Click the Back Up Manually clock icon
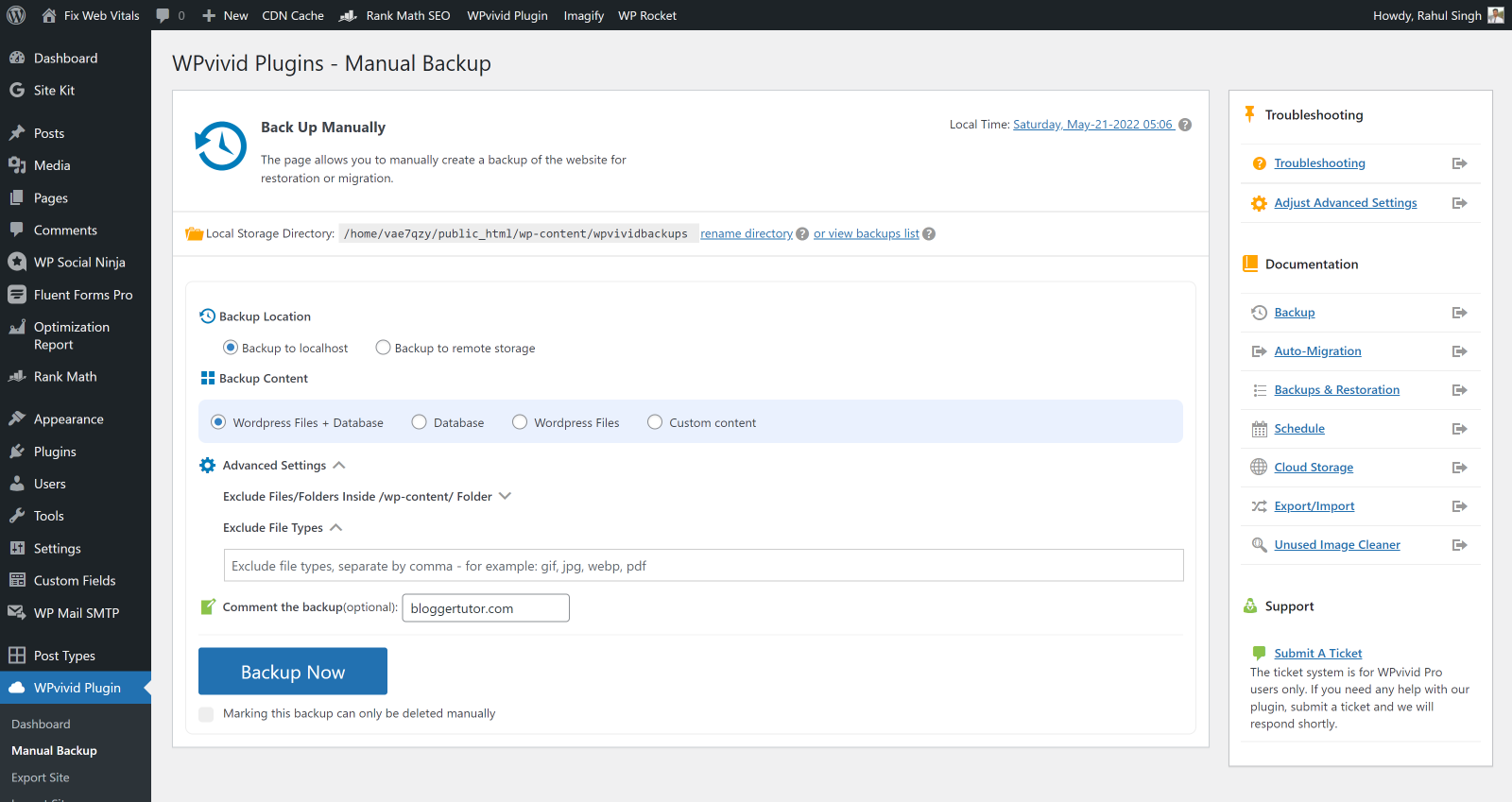This screenshot has height=802, width=1512. [x=221, y=145]
